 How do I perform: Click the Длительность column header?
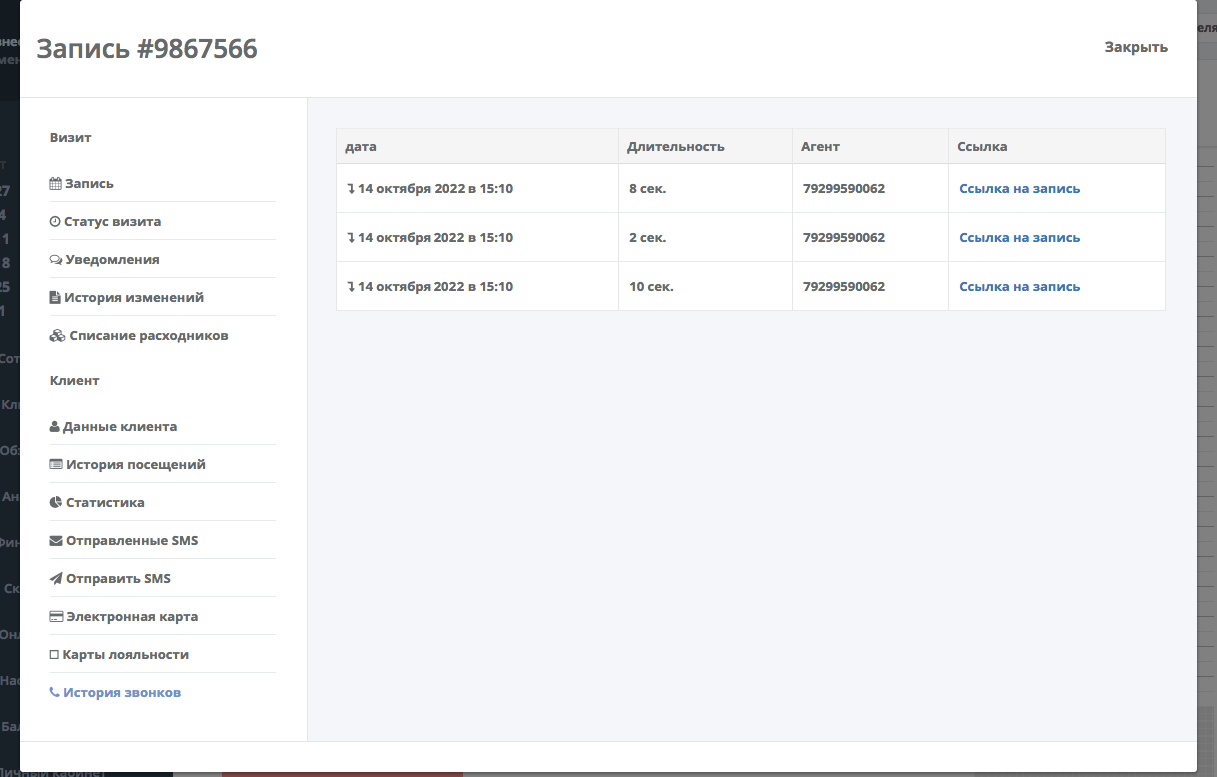675,147
